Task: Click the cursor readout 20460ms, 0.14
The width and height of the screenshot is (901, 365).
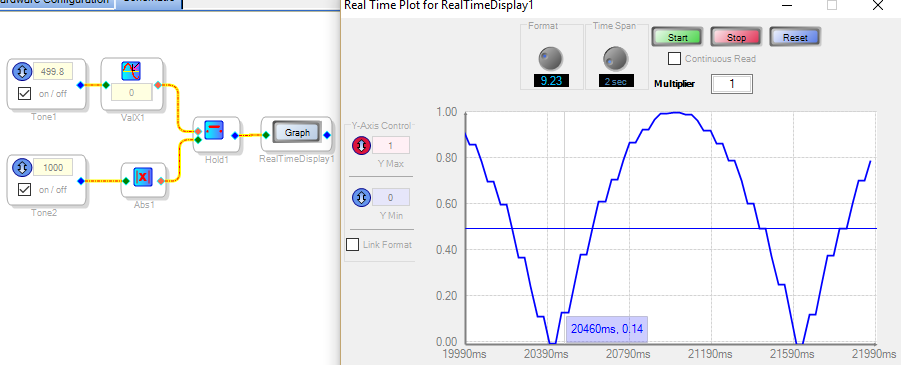Action: click(x=607, y=330)
